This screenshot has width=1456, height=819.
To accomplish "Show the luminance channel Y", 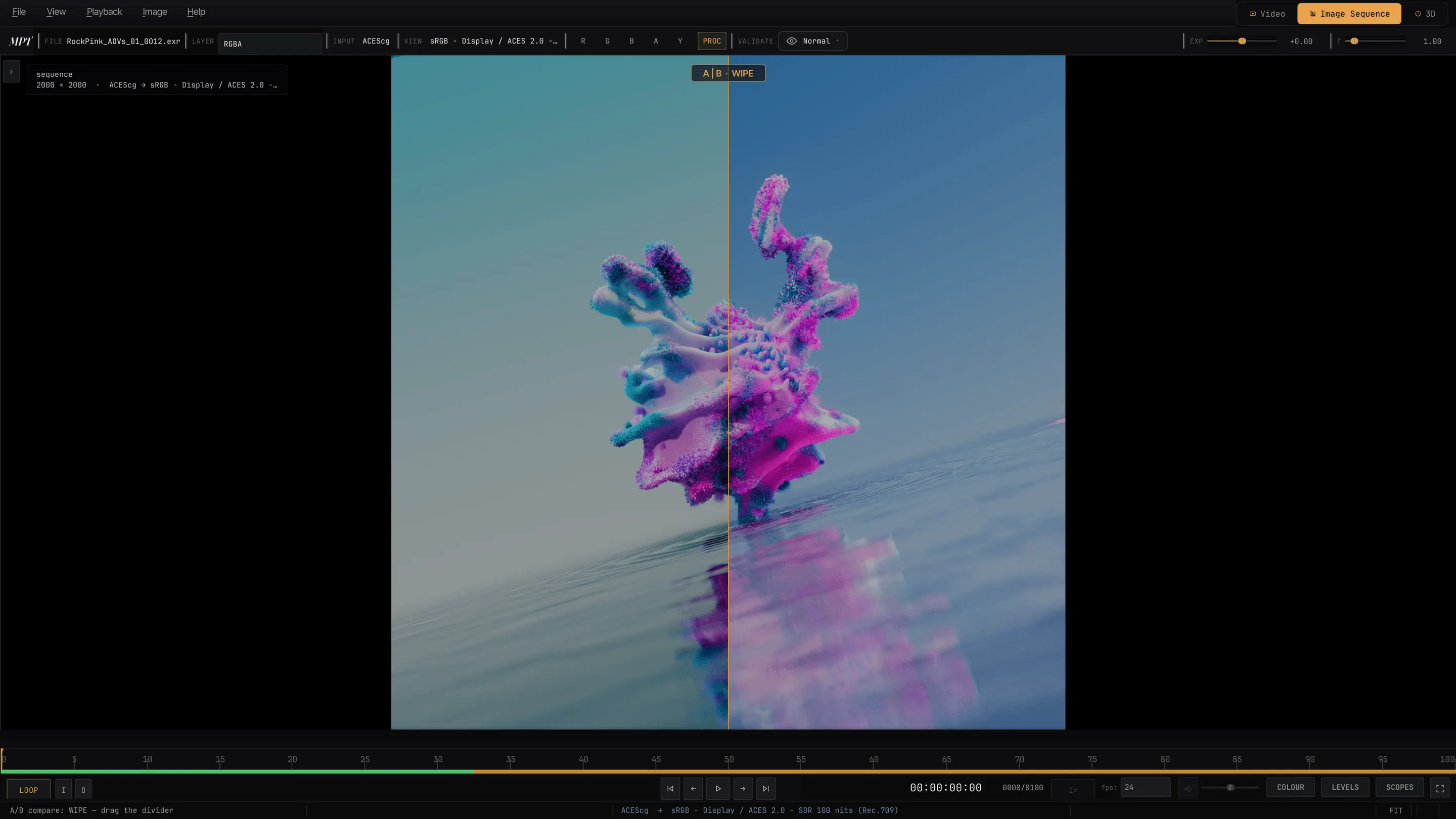I will [x=680, y=41].
